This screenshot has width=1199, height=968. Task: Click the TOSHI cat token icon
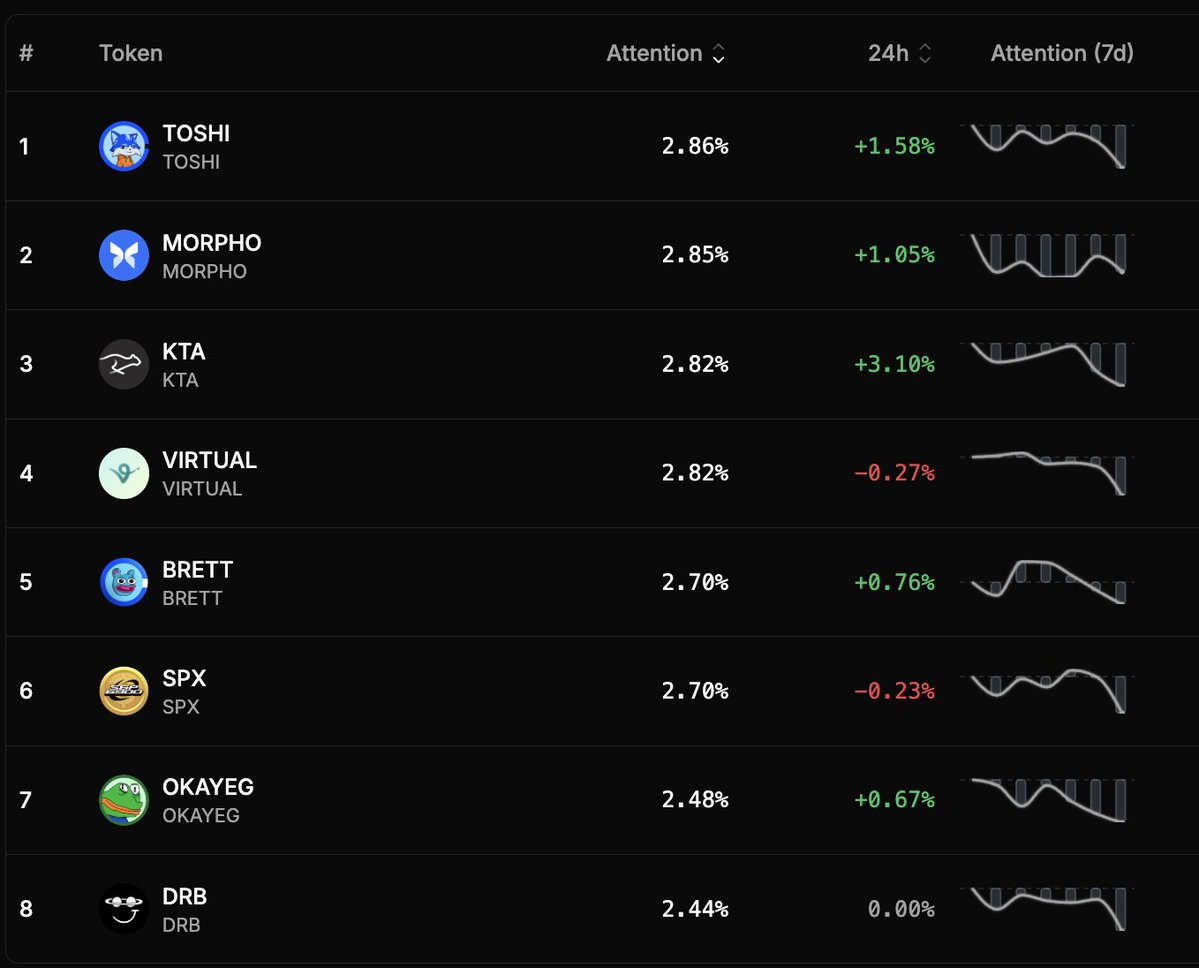click(124, 146)
